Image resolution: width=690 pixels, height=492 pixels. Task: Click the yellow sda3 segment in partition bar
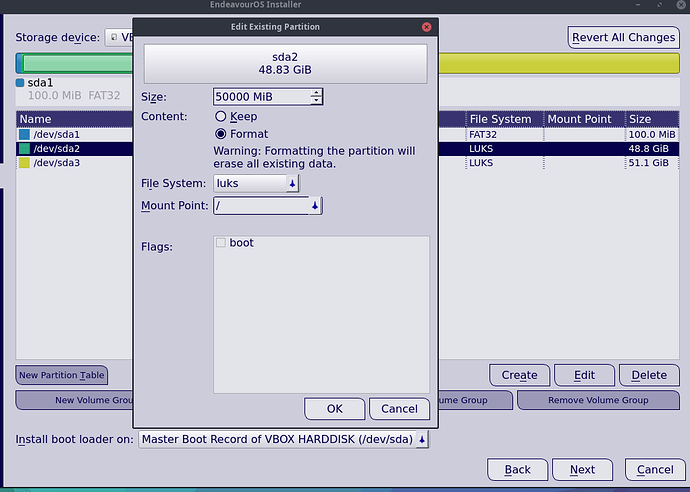coord(559,63)
